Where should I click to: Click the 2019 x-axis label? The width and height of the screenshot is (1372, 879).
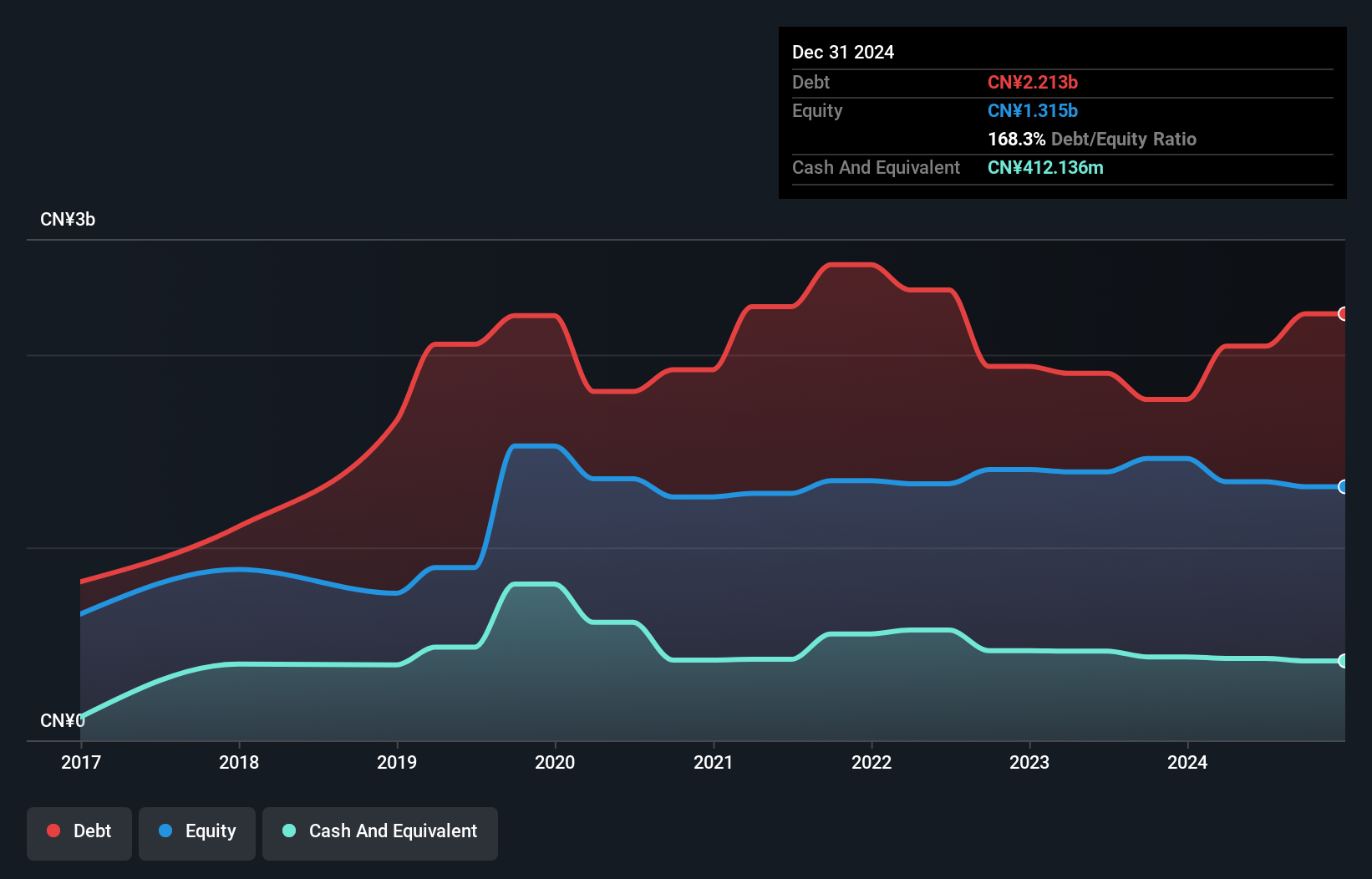click(x=397, y=762)
